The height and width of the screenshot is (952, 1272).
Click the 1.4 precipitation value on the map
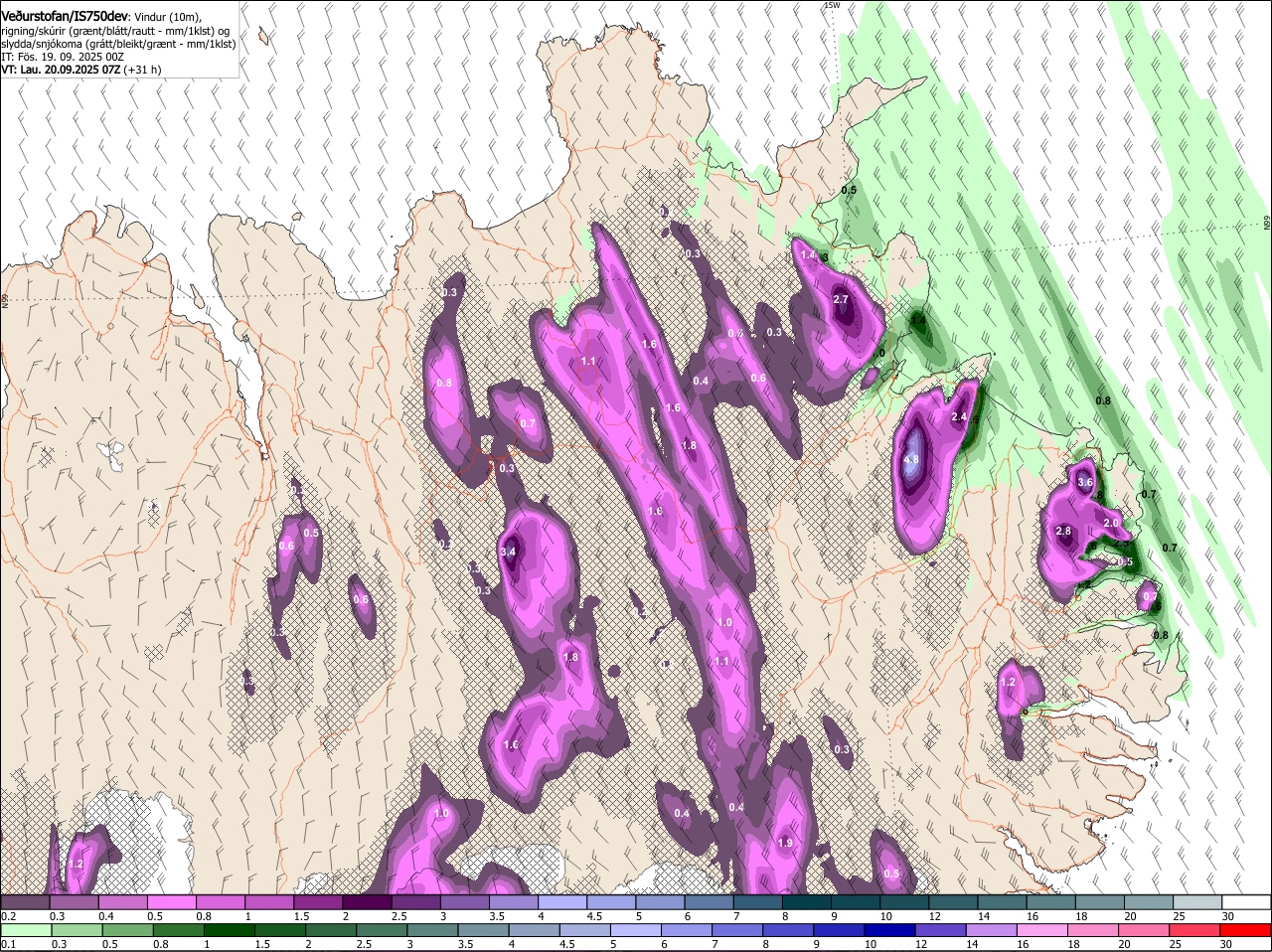coord(808,255)
